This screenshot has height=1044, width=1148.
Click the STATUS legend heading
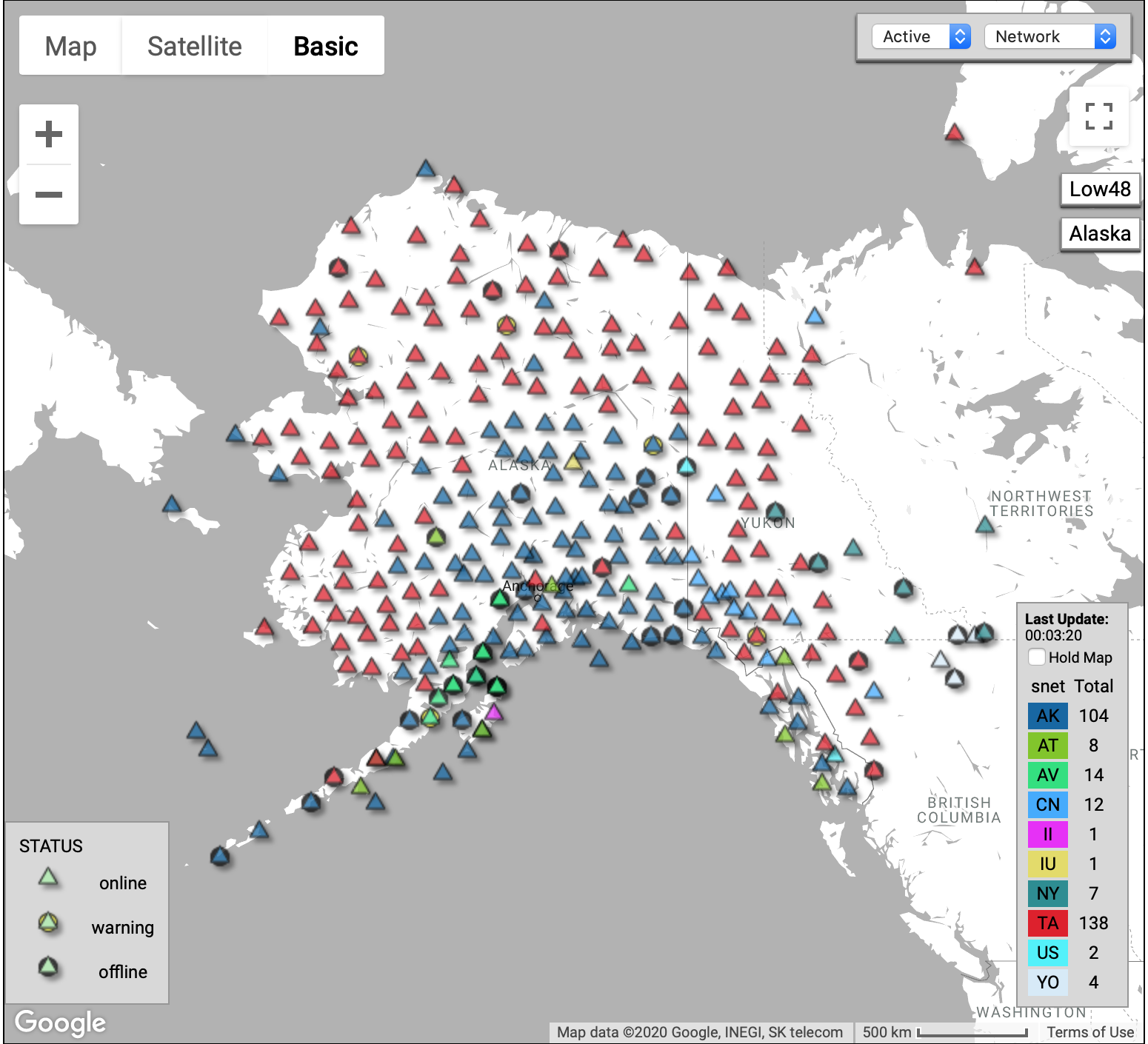click(51, 846)
